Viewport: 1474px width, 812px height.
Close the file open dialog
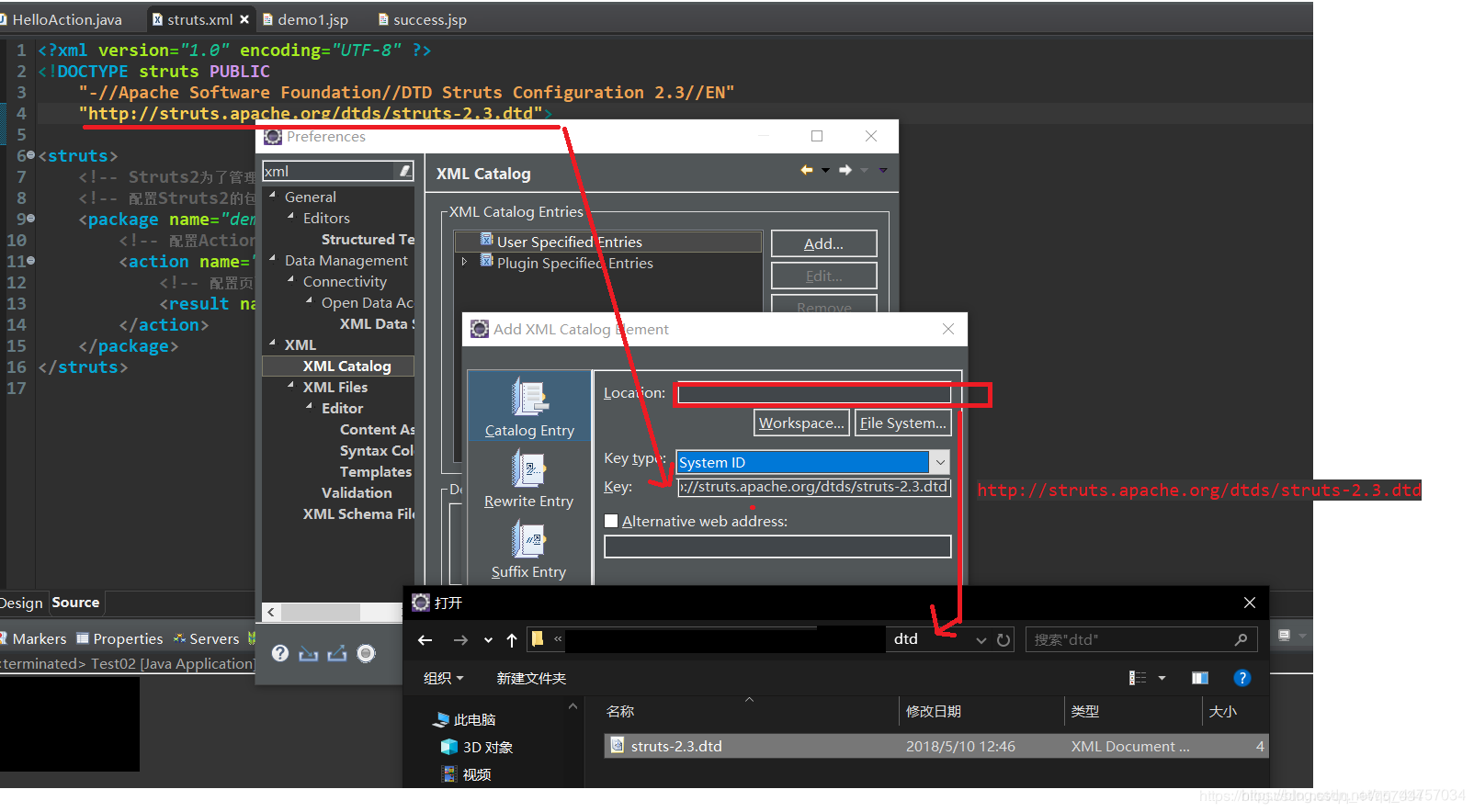pos(1250,603)
